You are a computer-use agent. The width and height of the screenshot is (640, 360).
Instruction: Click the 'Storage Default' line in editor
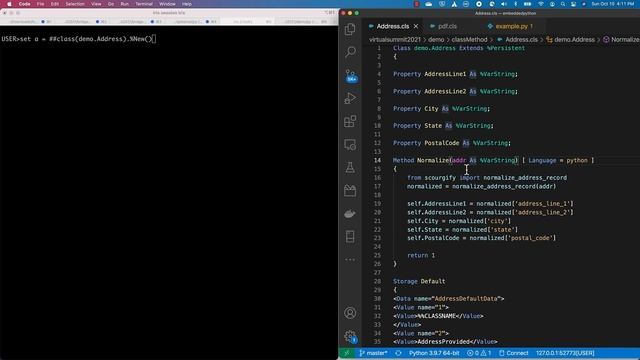[419, 281]
